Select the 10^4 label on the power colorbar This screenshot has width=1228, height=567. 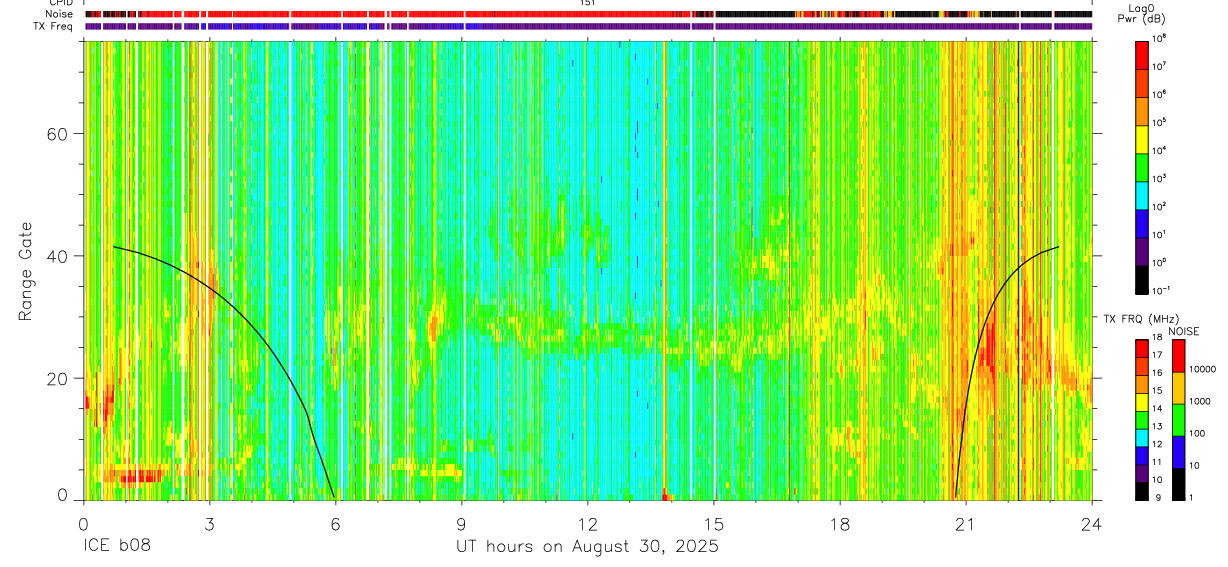tap(1159, 149)
